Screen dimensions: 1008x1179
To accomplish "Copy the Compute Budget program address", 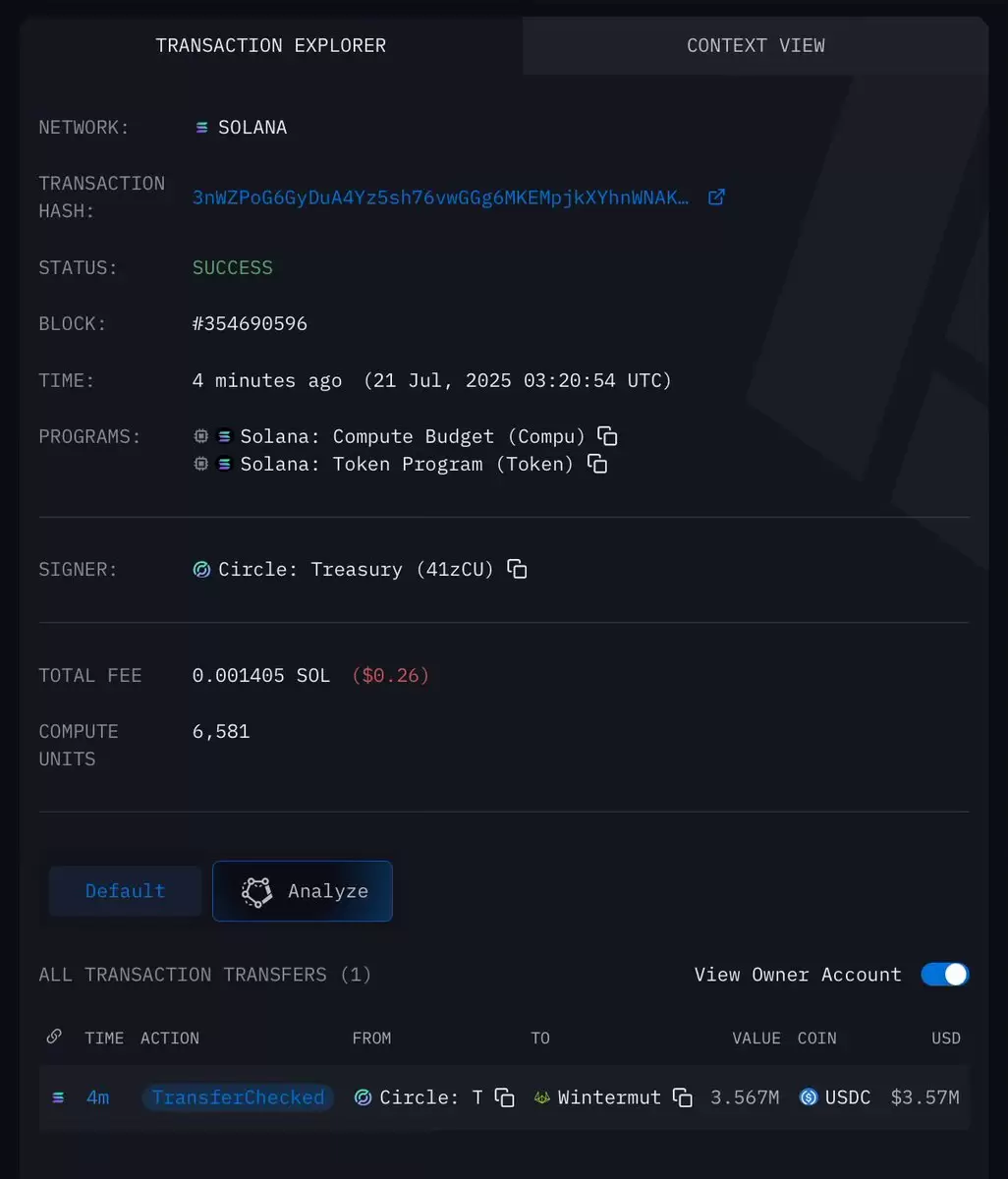I will click(607, 435).
